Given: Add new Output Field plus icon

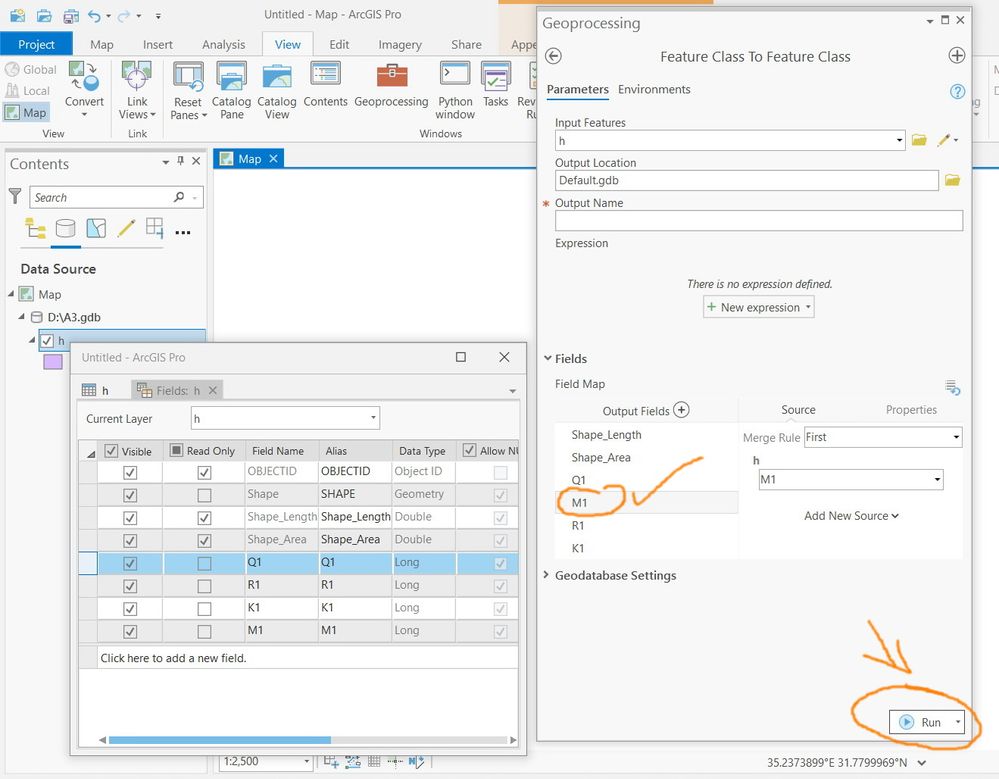Looking at the screenshot, I should tap(681, 410).
